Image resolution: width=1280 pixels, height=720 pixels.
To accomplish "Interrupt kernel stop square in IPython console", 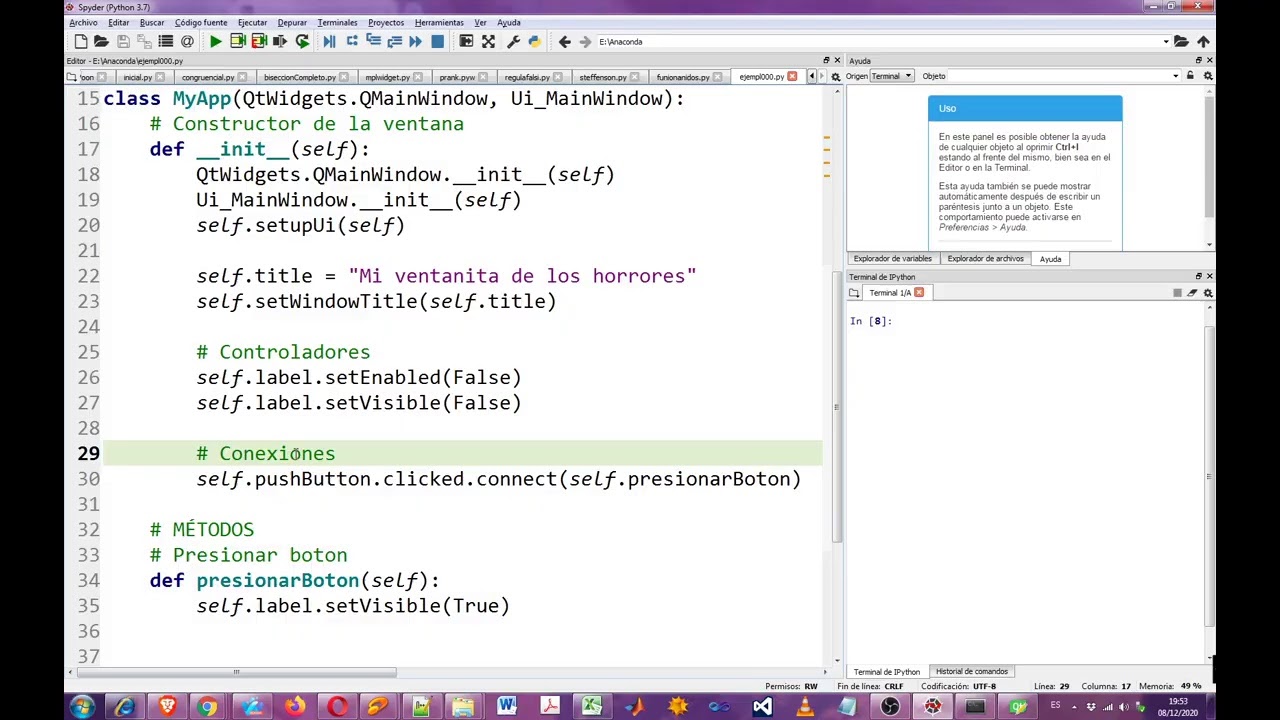I will click(x=1177, y=293).
